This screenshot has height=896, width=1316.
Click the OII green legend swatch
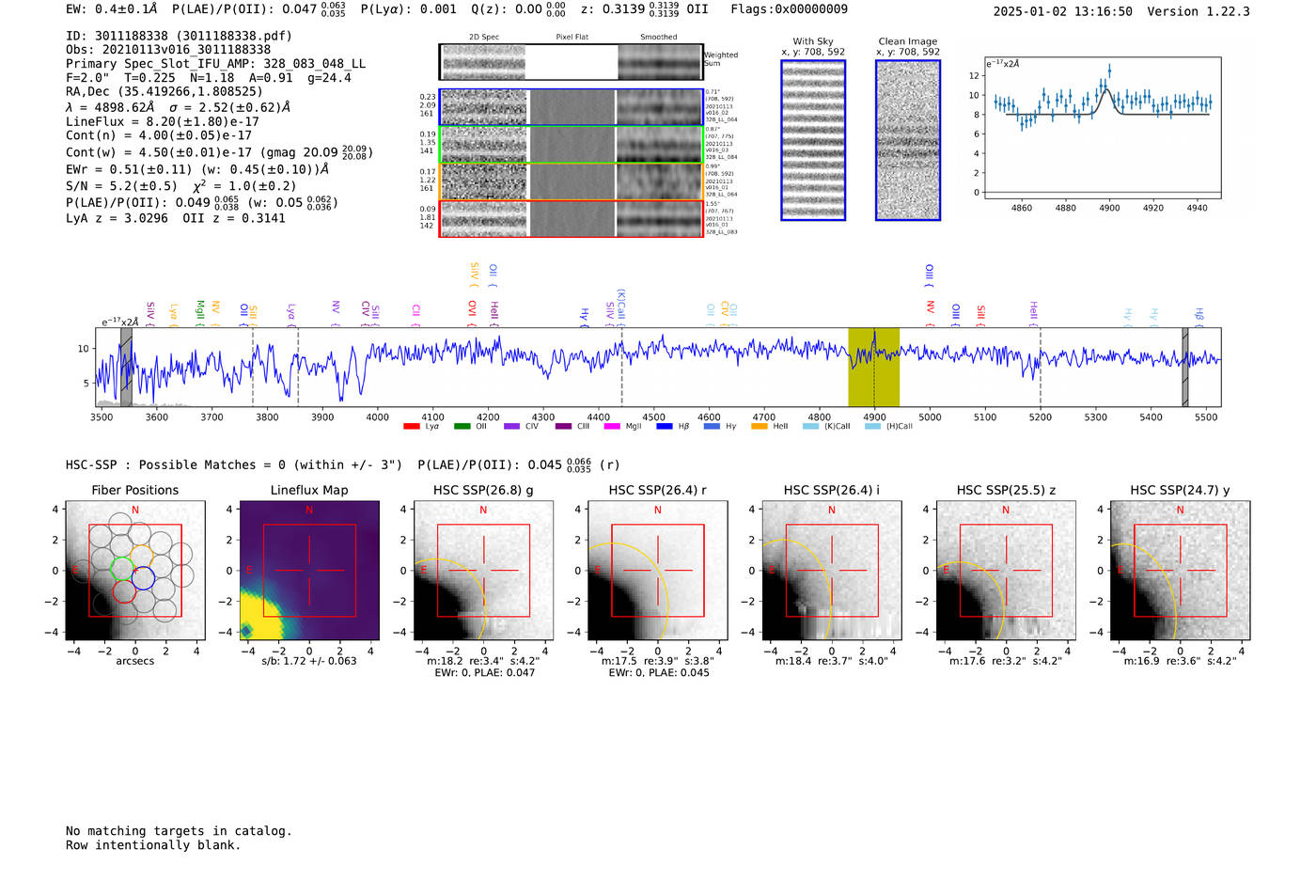tap(462, 426)
